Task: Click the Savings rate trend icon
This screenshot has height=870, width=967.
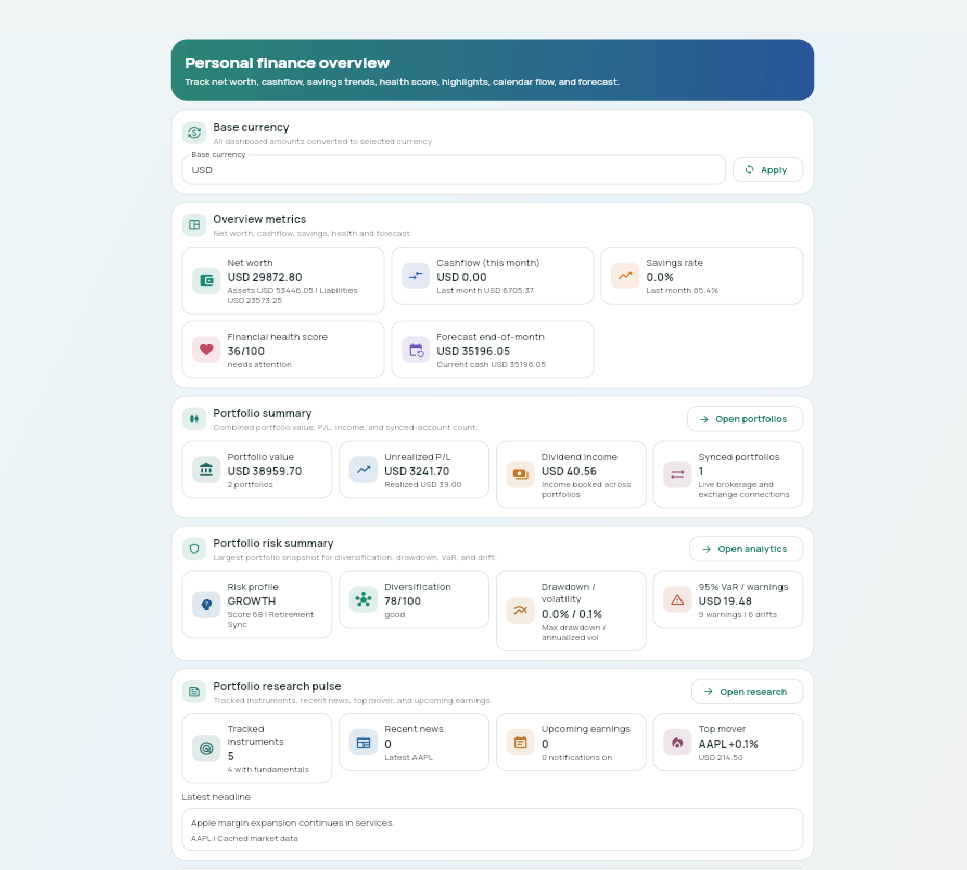Action: (x=625, y=276)
